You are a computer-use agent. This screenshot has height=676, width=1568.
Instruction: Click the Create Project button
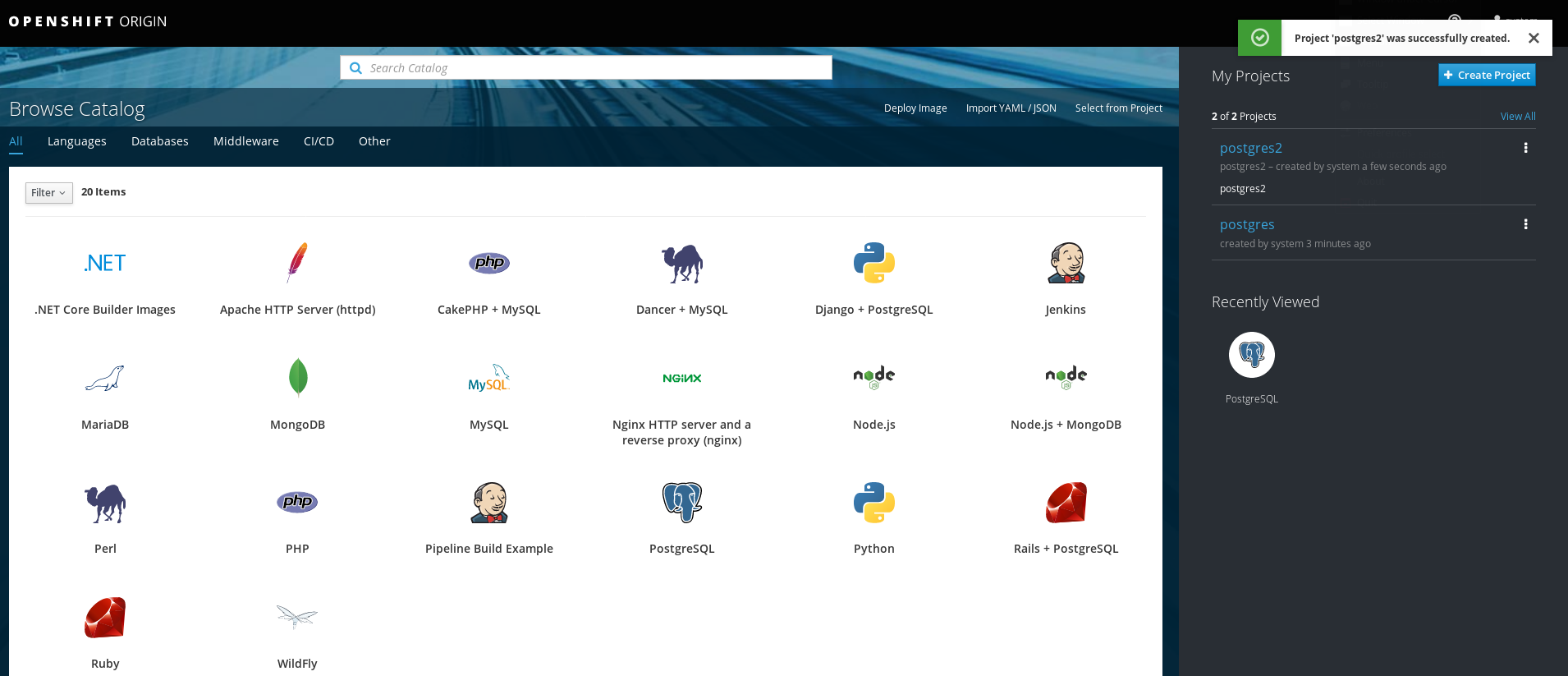[1487, 75]
